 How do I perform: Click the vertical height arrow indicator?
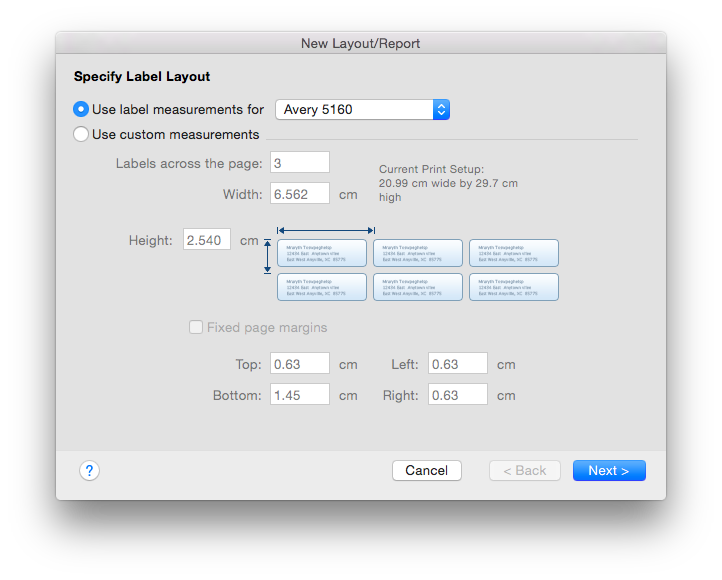click(x=268, y=256)
